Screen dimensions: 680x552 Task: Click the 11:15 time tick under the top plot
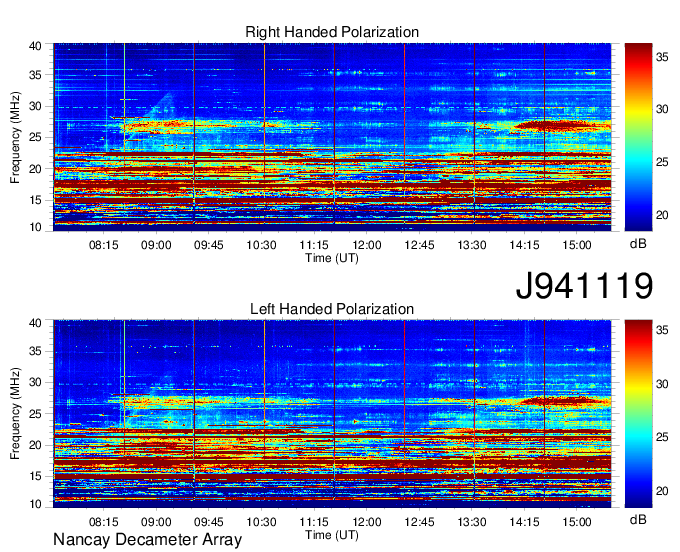coord(314,245)
